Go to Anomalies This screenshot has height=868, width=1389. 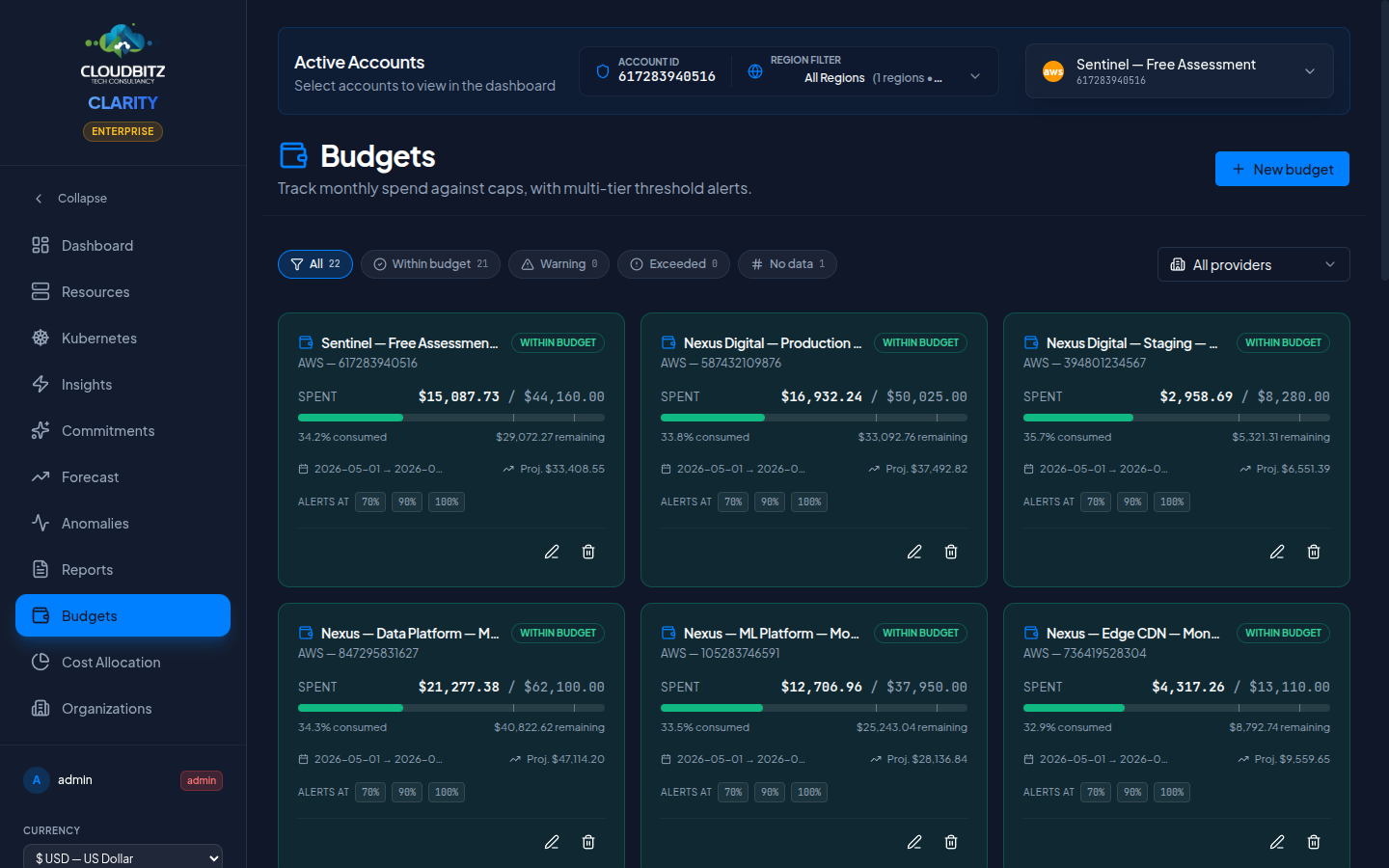pos(123,524)
